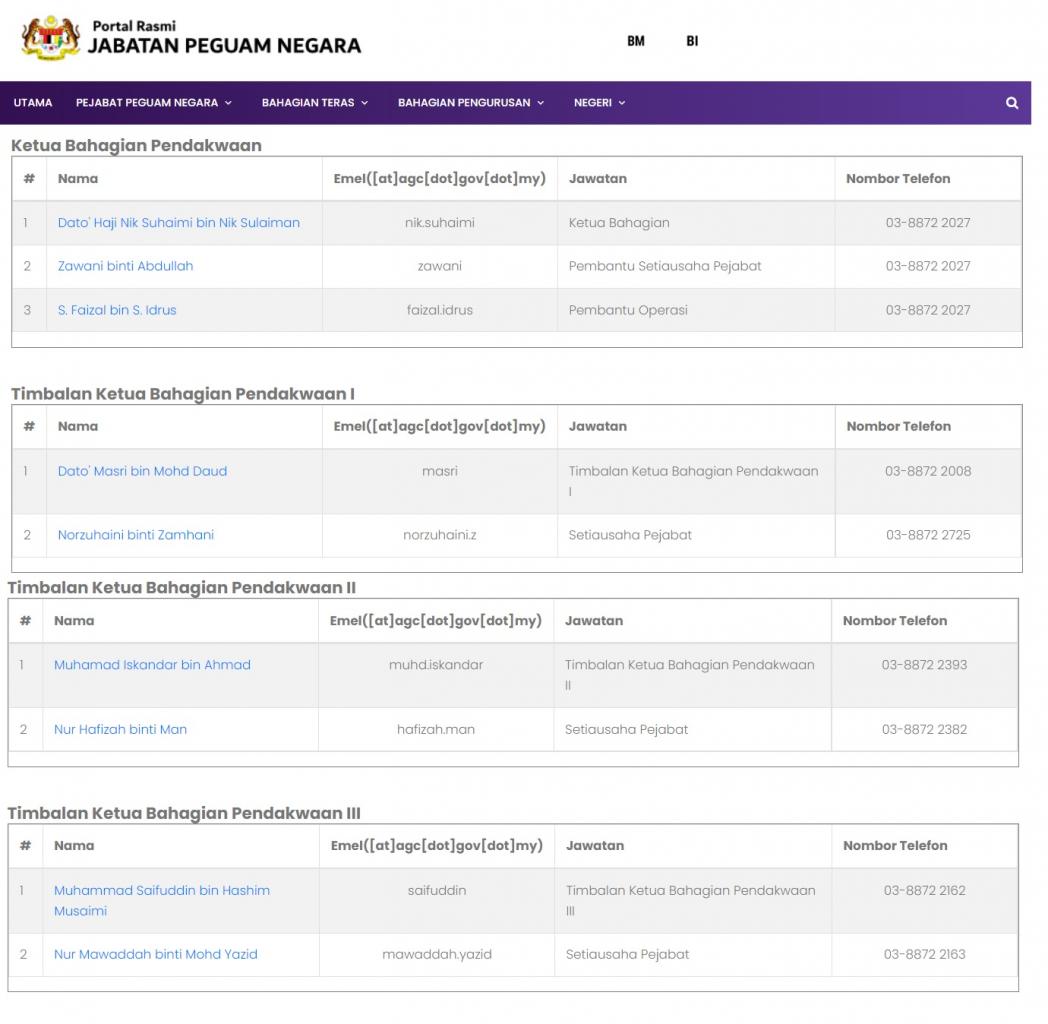Click Nama column header in Ketua Bahagian table

(x=78, y=179)
